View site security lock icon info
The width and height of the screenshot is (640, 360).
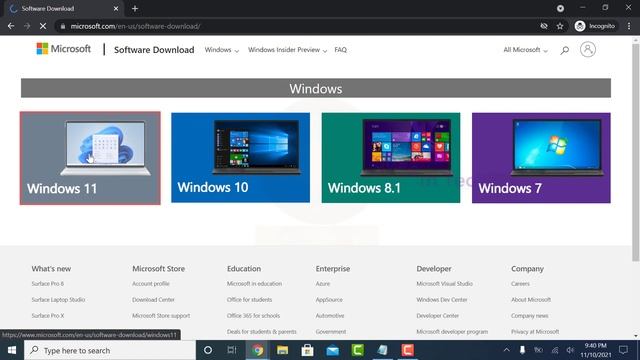point(62,26)
